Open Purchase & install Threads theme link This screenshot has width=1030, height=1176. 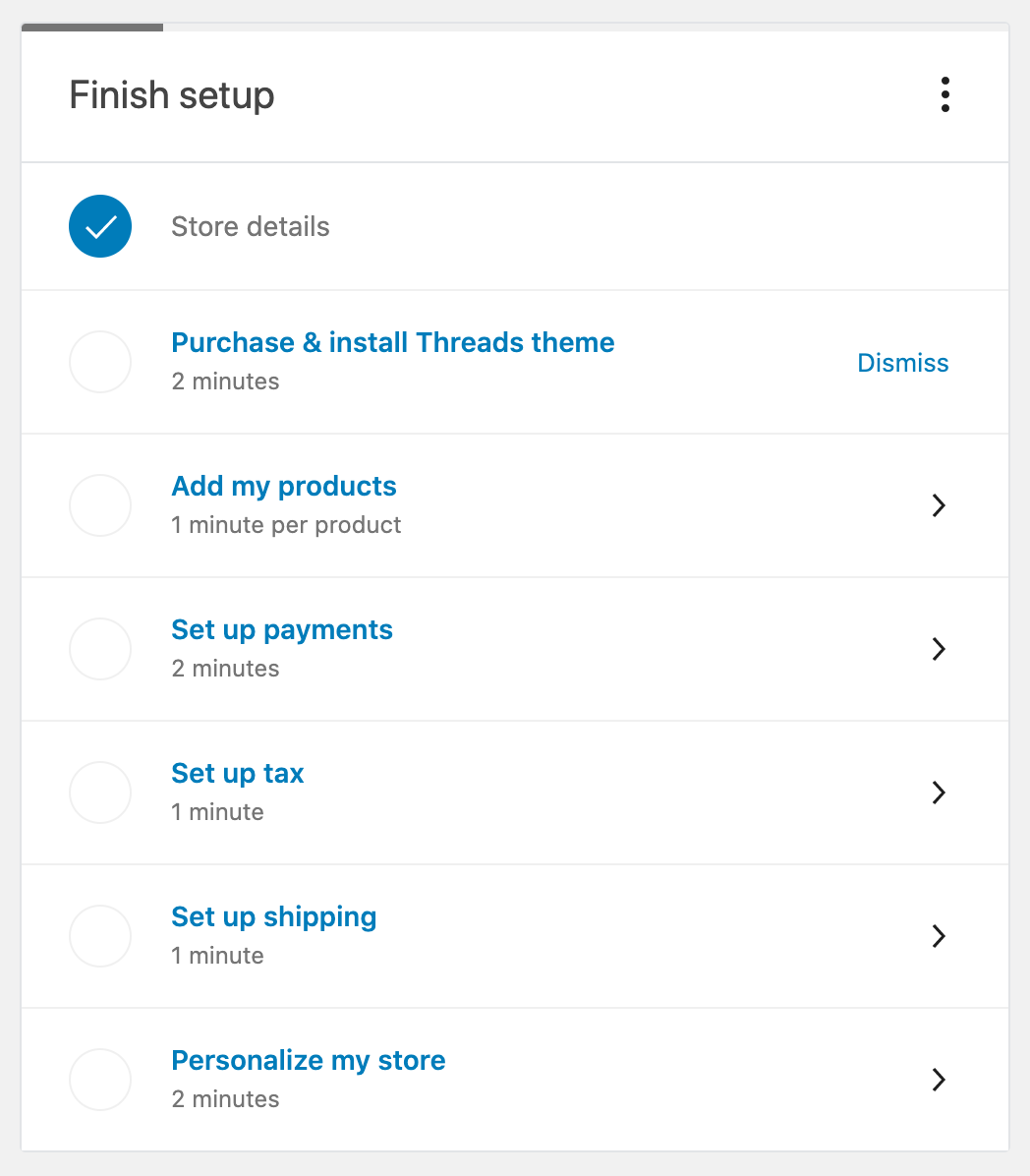point(392,343)
